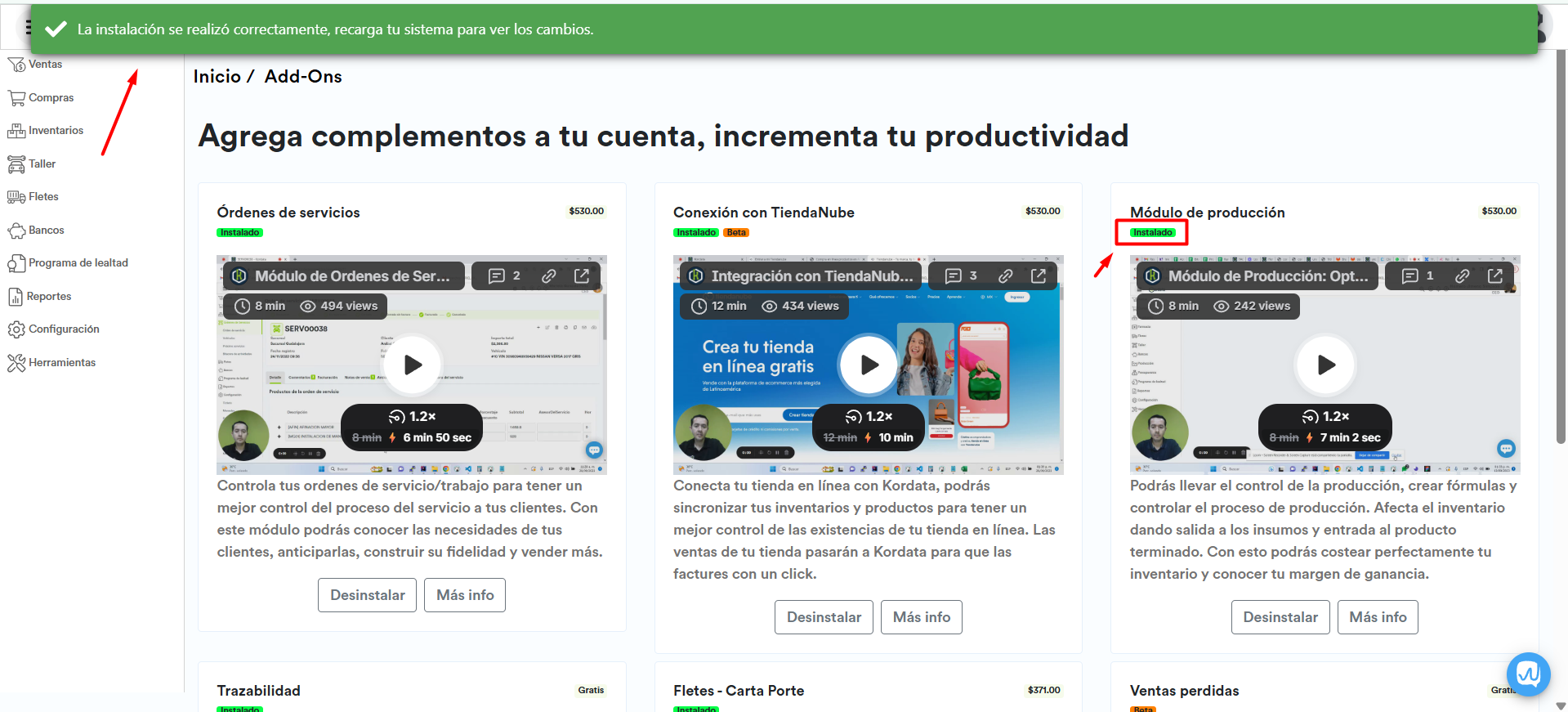Image resolution: width=1568 pixels, height=712 pixels.
Task: Open the Taller car icon
Action: (x=16, y=164)
